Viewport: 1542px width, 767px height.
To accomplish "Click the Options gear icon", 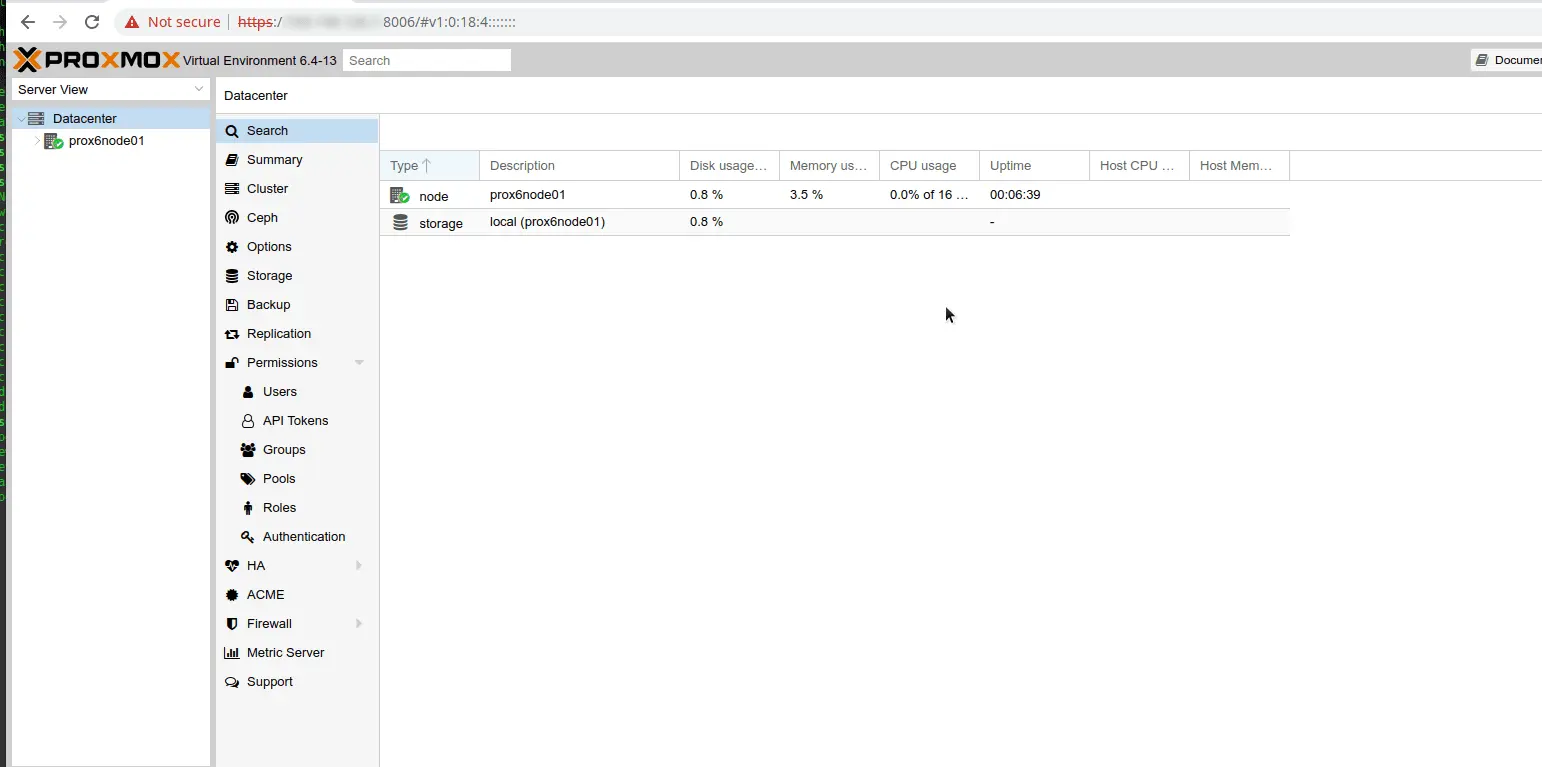I will click(232, 247).
